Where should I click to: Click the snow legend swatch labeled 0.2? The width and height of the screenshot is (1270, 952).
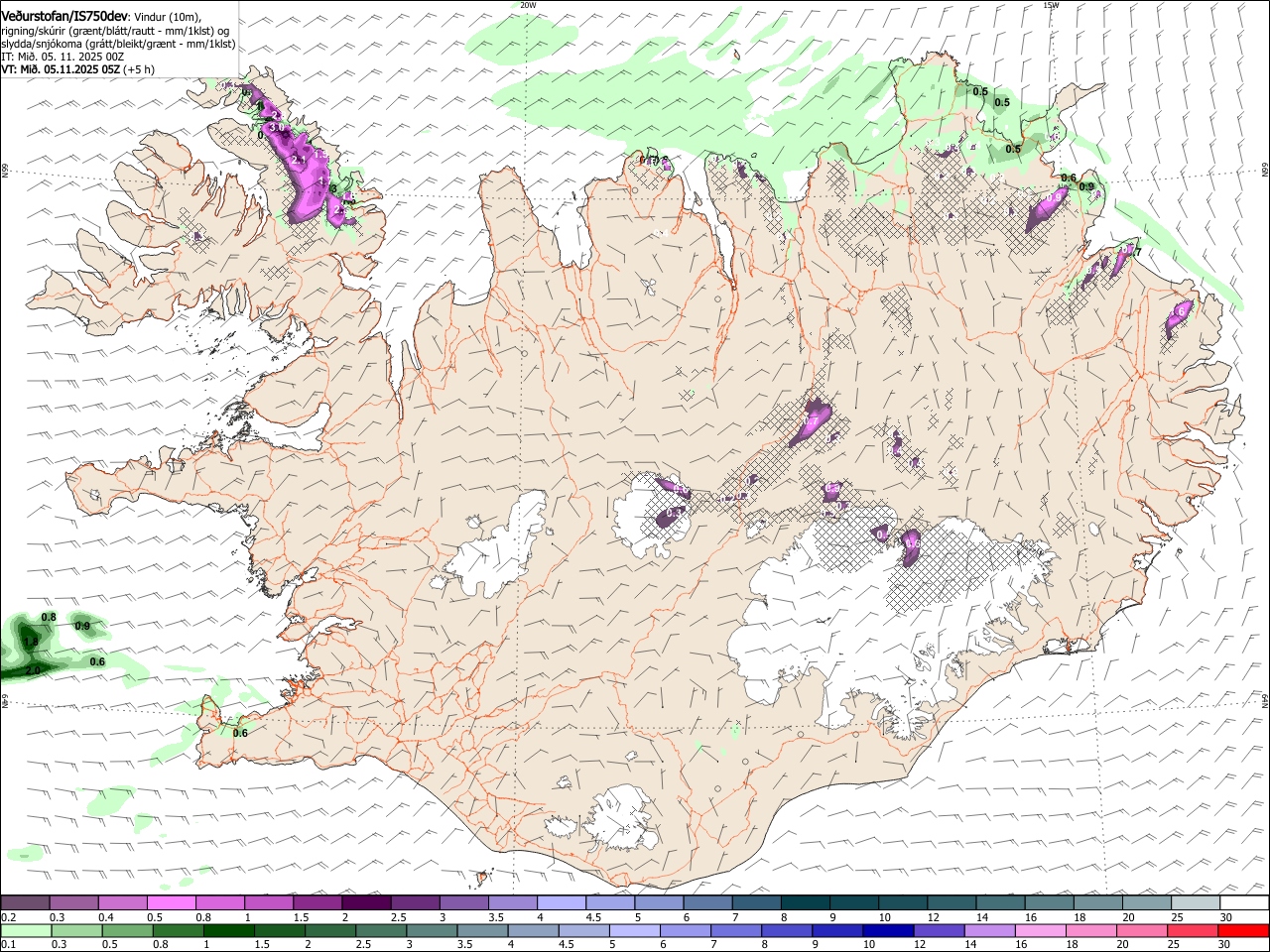point(25,903)
